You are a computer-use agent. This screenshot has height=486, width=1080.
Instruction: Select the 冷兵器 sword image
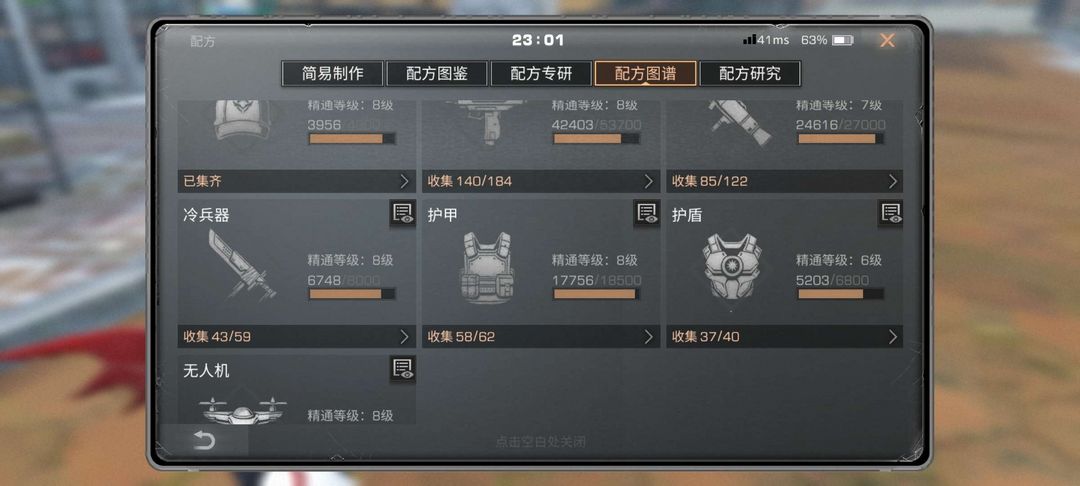click(x=239, y=266)
